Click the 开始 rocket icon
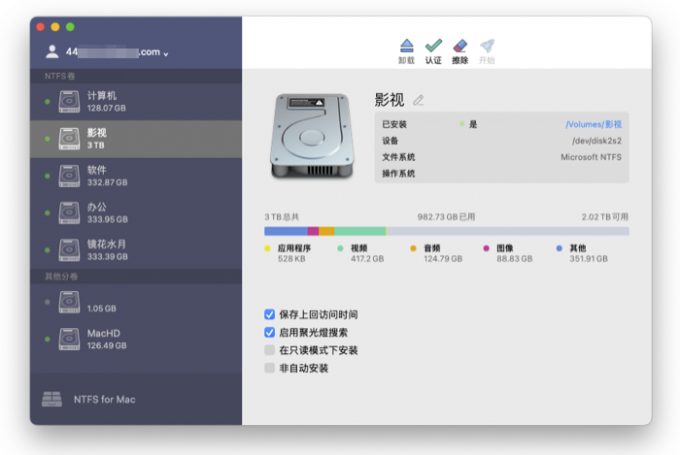Viewport: 680px width, 455px height. pos(487,46)
